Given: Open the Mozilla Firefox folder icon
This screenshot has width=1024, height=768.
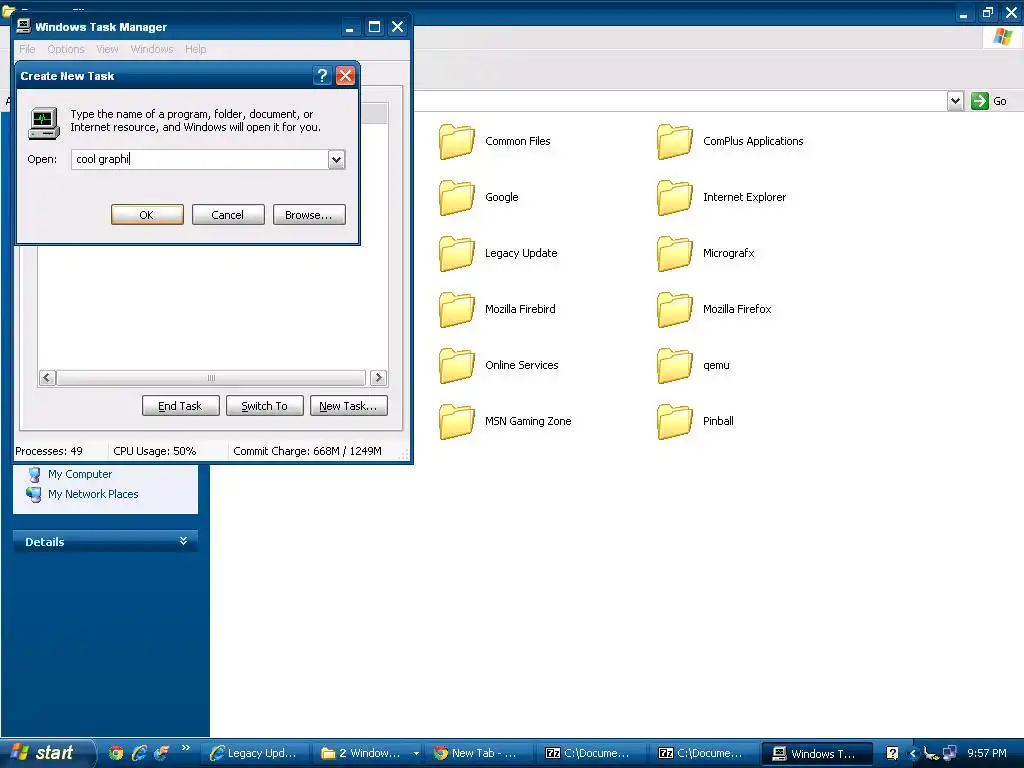Looking at the screenshot, I should click(675, 310).
